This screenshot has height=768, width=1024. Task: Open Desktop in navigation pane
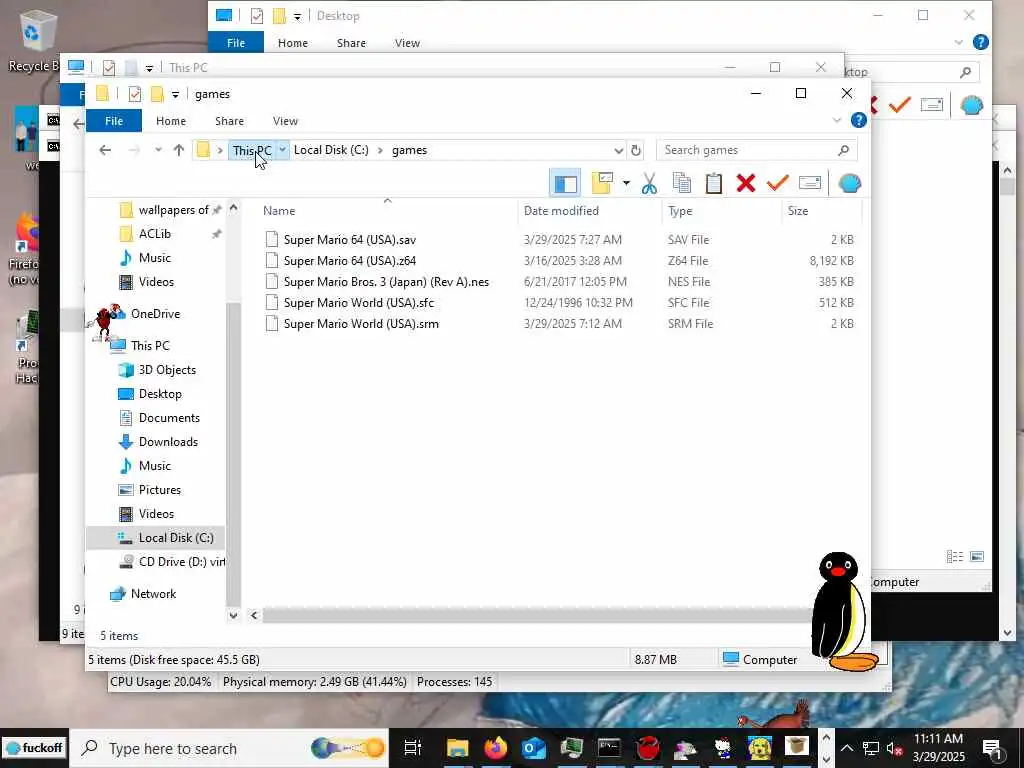click(x=160, y=394)
